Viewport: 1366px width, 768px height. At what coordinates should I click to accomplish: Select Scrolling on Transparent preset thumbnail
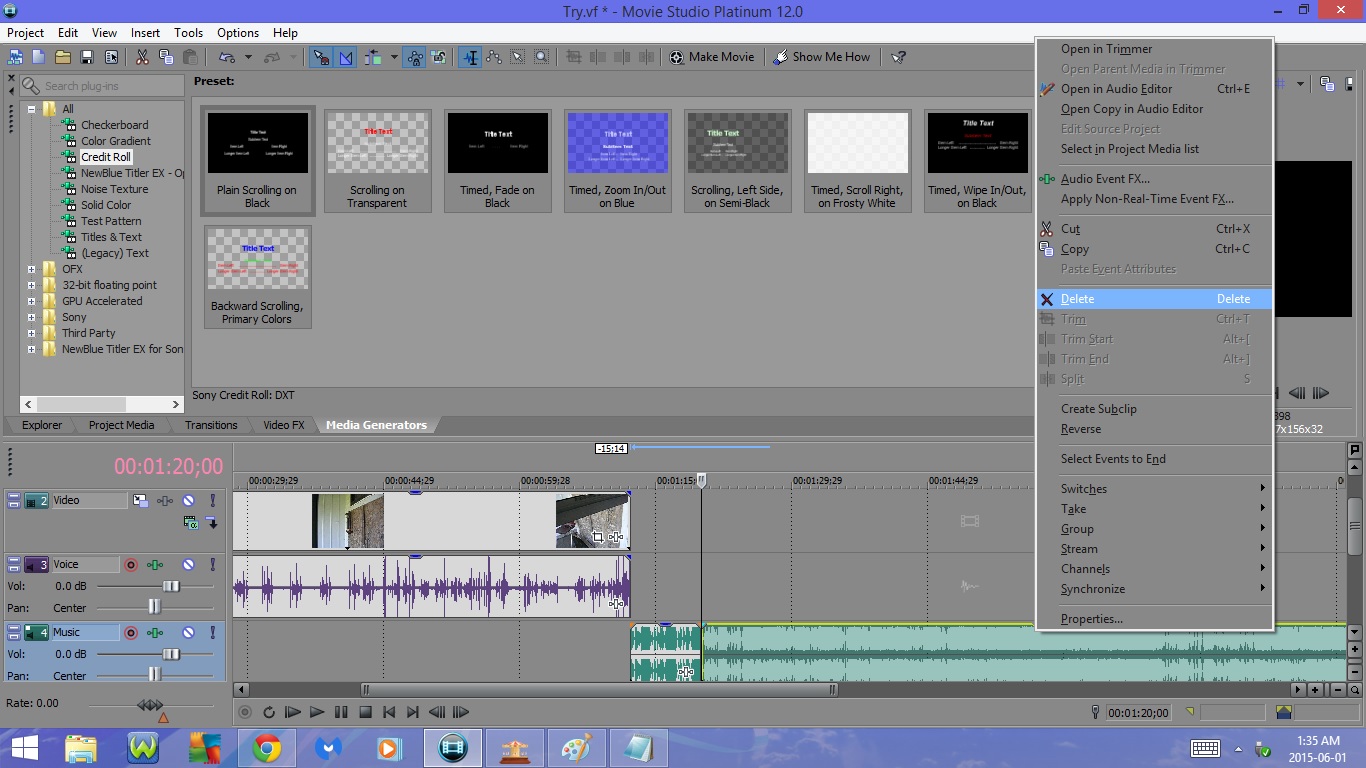(x=378, y=161)
